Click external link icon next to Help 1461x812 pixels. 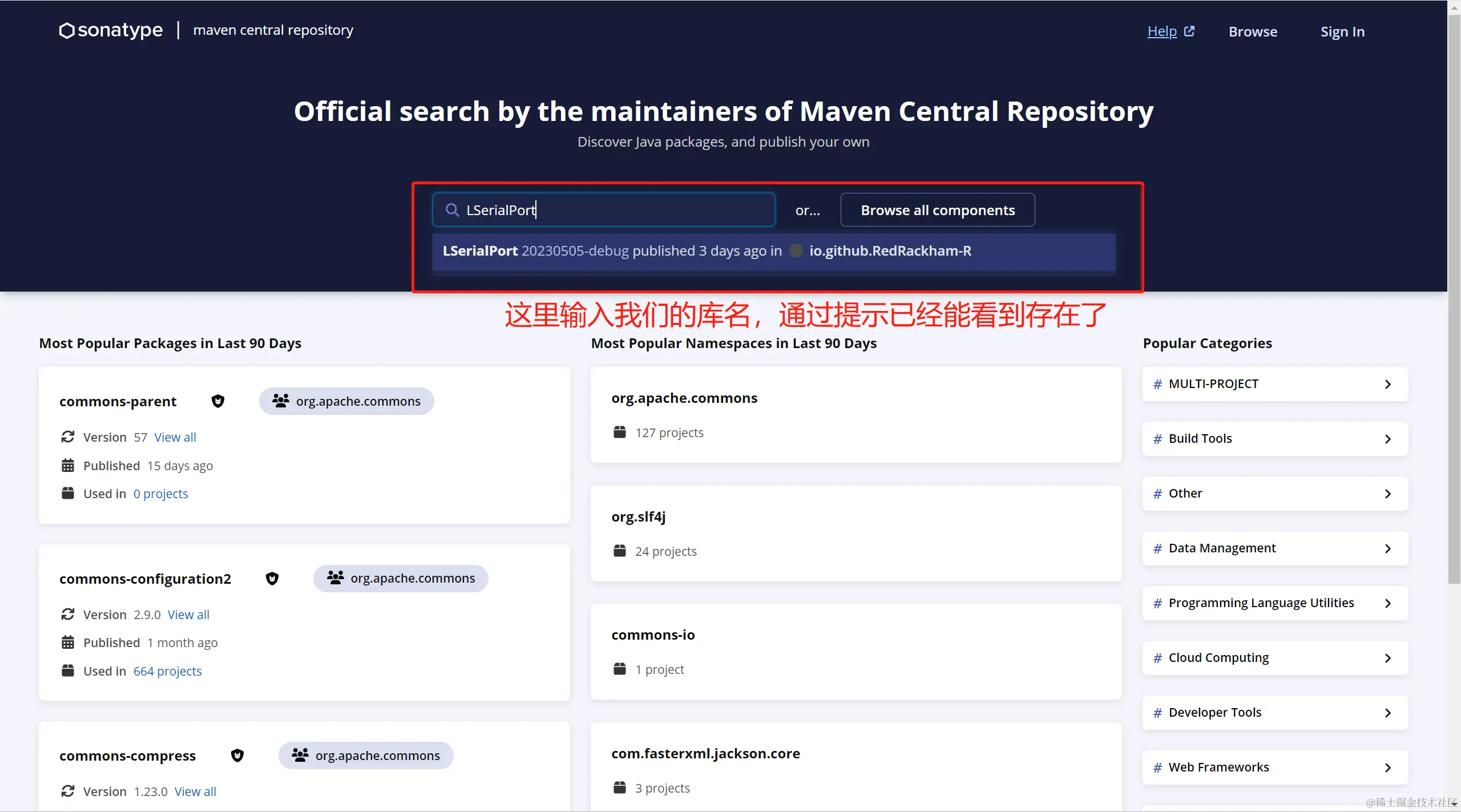tap(1189, 31)
